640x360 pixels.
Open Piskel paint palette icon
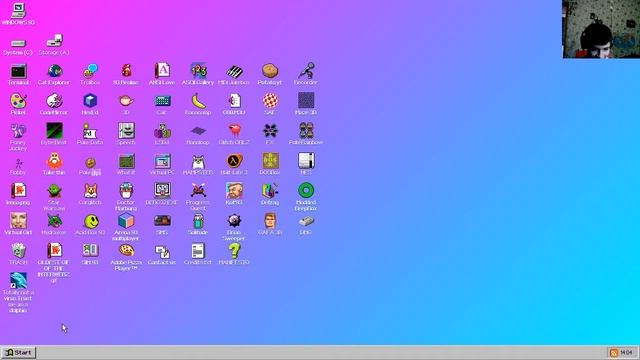(x=18, y=101)
